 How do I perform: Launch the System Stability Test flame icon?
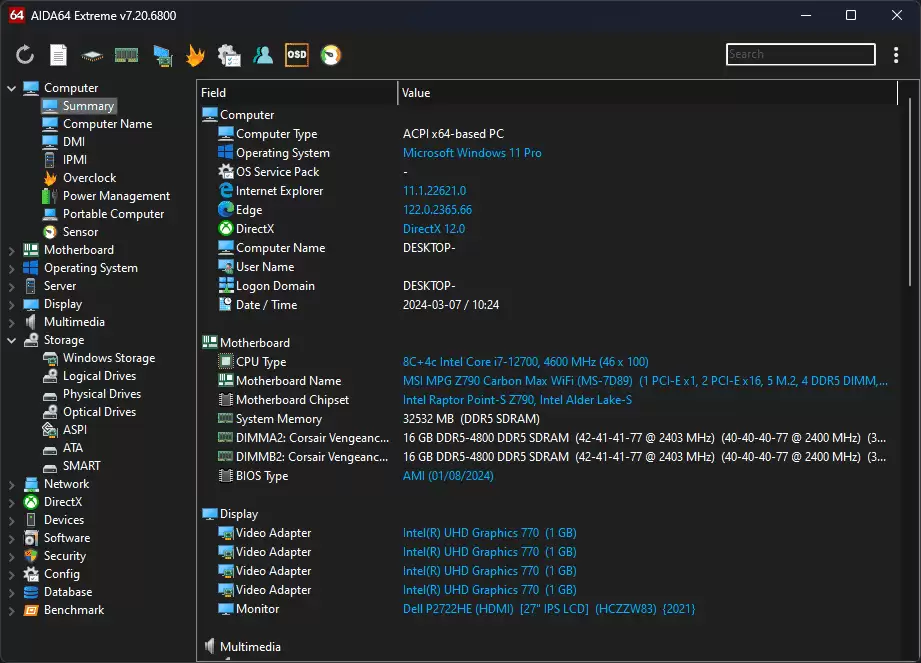pos(196,55)
